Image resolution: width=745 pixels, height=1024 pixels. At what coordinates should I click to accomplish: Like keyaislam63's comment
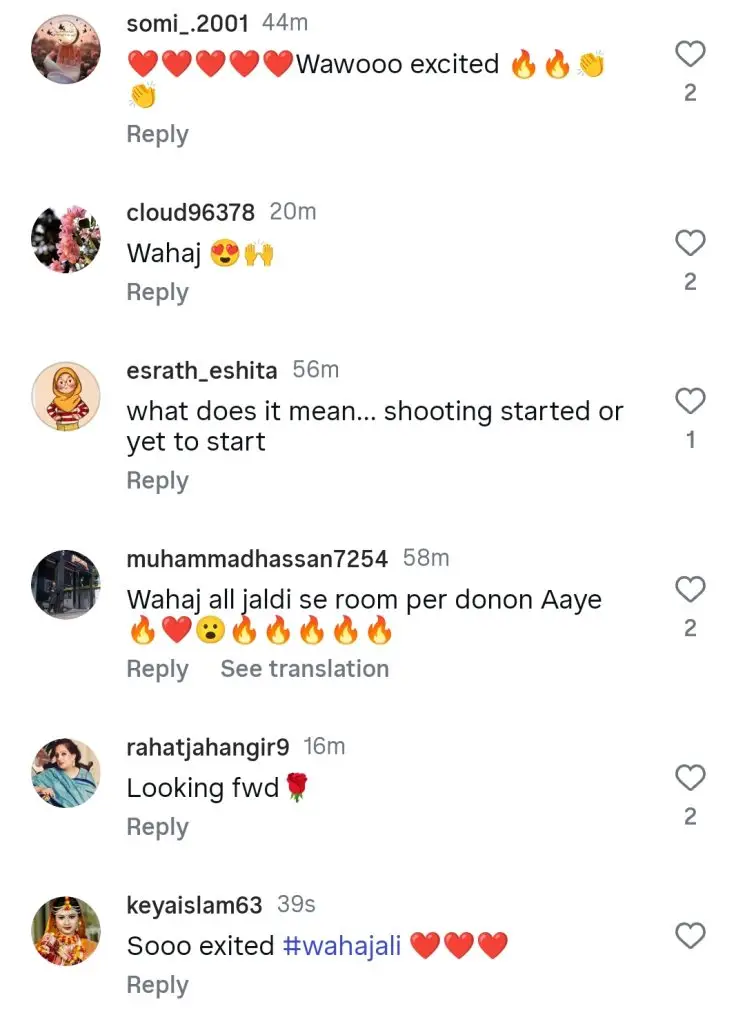coord(690,936)
